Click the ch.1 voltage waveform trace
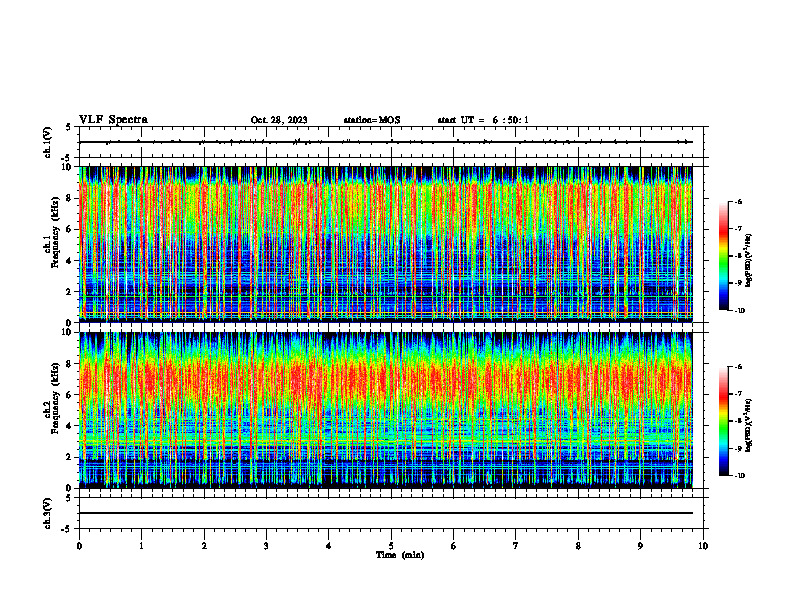 386,142
